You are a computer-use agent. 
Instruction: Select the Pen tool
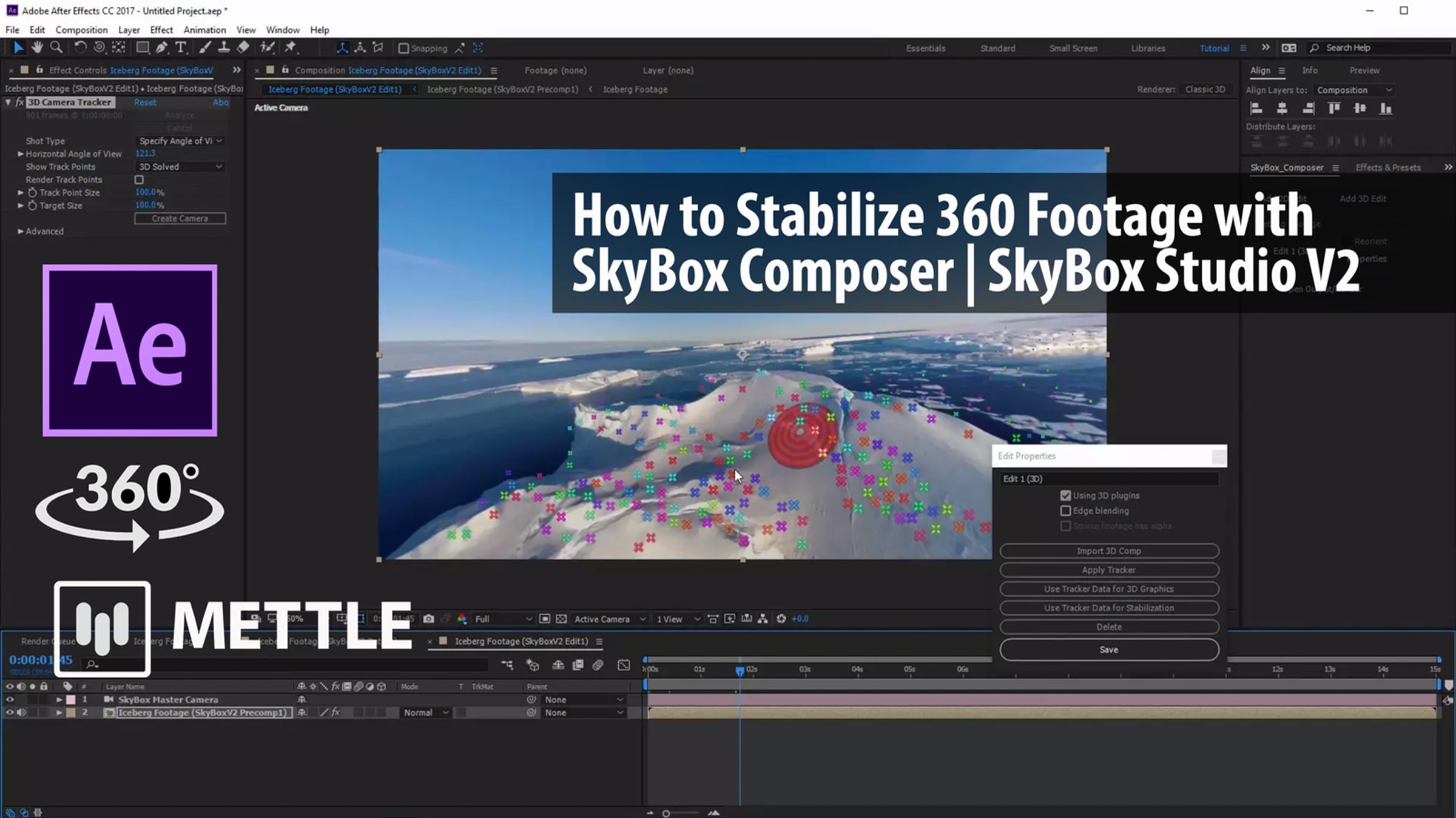coord(161,47)
